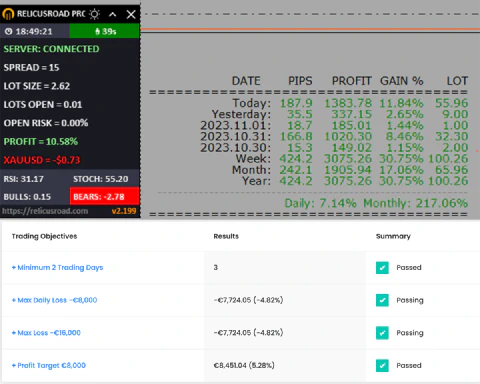Click the Monthly: 217.06% summary text
The width and height of the screenshot is (480, 384).
[x=416, y=203]
